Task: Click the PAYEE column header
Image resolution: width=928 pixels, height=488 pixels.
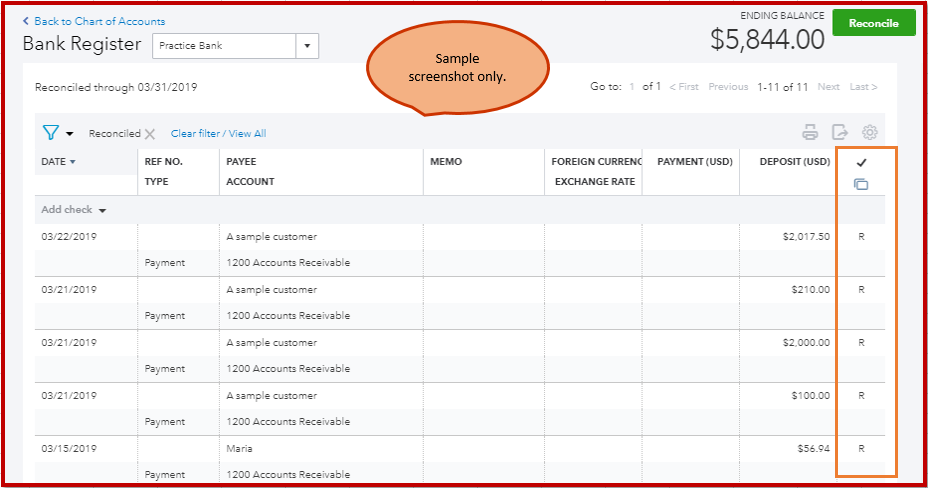Action: [x=241, y=161]
